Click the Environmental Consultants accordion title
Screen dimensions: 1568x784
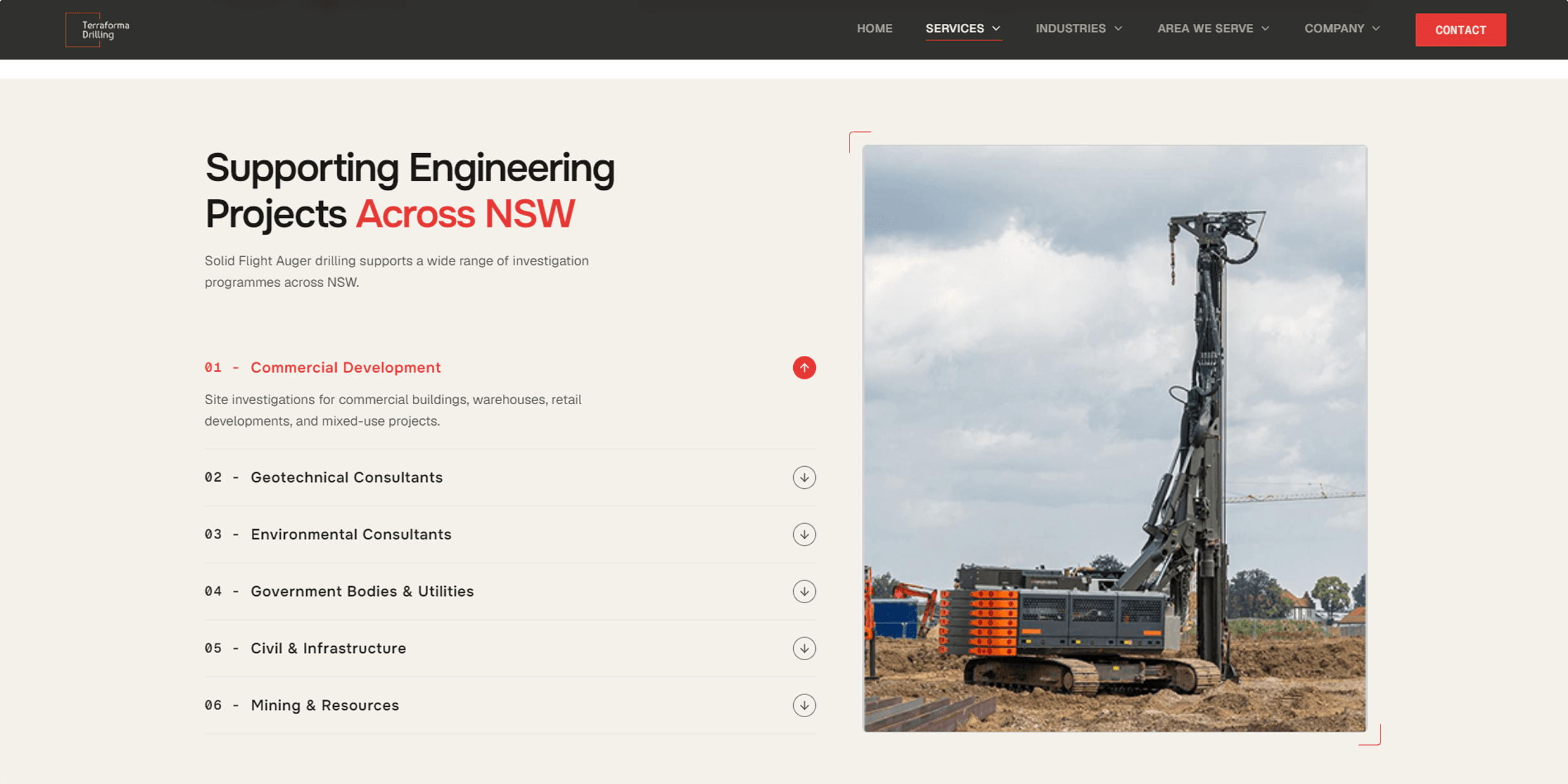[x=351, y=534]
